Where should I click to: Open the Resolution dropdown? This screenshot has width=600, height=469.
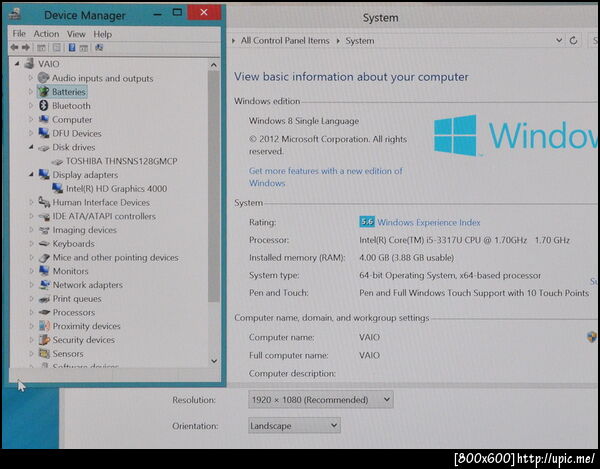[x=320, y=400]
